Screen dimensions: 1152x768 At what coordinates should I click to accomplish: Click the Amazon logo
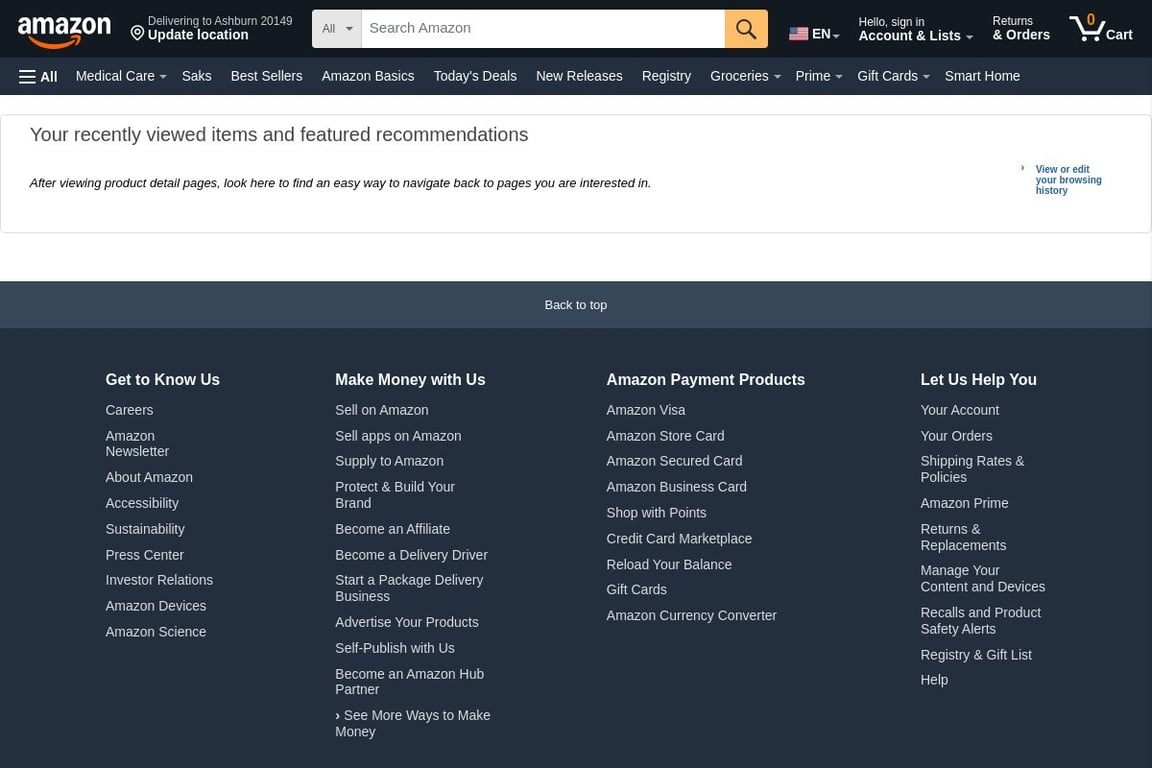click(64, 31)
